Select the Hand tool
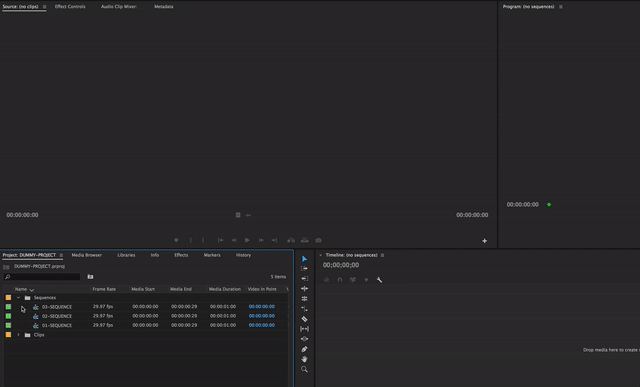Screen dimensions: 640x387 coord(304,359)
